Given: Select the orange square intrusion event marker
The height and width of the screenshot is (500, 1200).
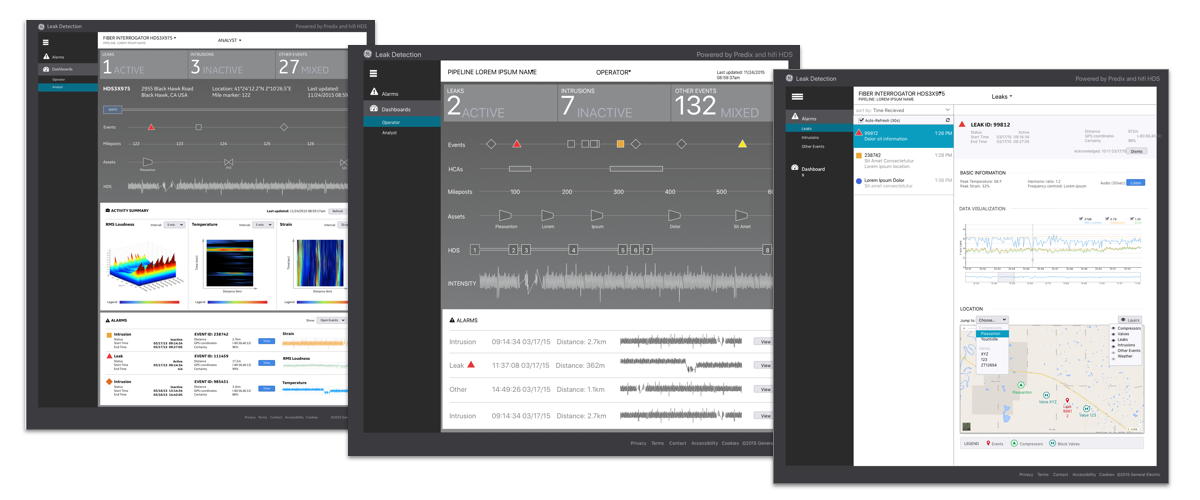Looking at the screenshot, I should click(x=620, y=144).
